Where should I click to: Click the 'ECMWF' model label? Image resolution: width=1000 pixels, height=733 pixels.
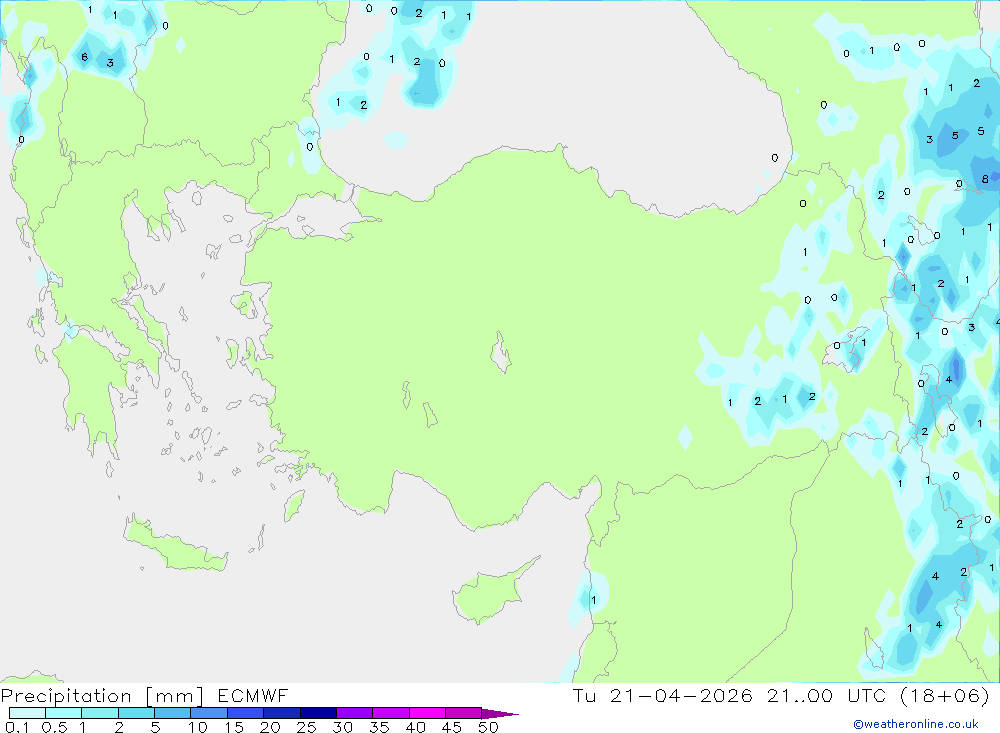click(253, 695)
